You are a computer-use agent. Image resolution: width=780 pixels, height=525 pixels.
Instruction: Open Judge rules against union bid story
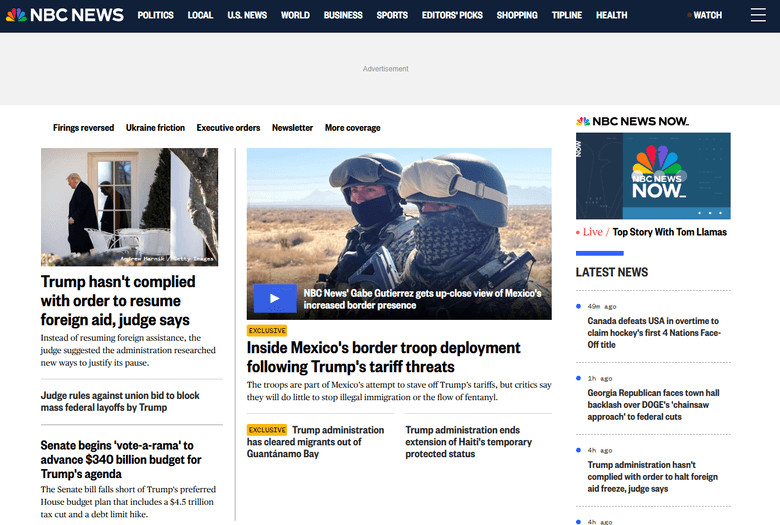(120, 402)
